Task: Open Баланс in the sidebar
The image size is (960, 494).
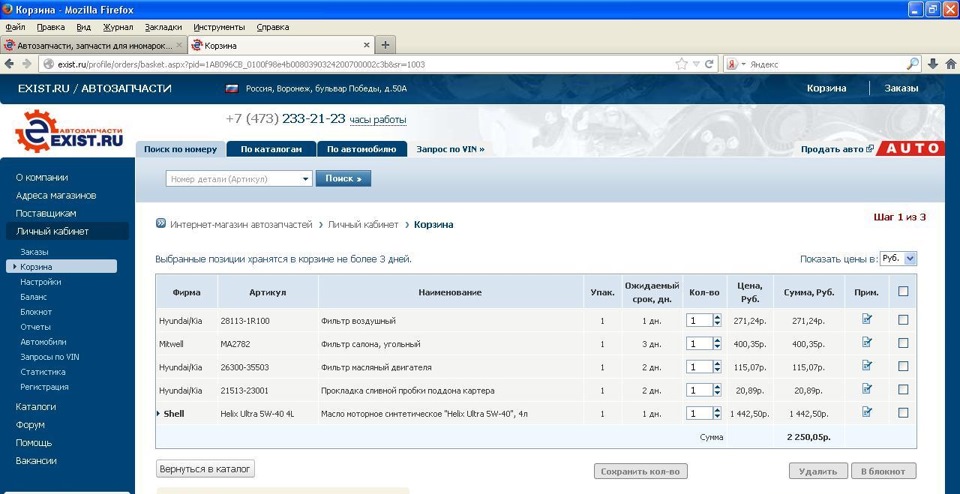Action: point(34,297)
